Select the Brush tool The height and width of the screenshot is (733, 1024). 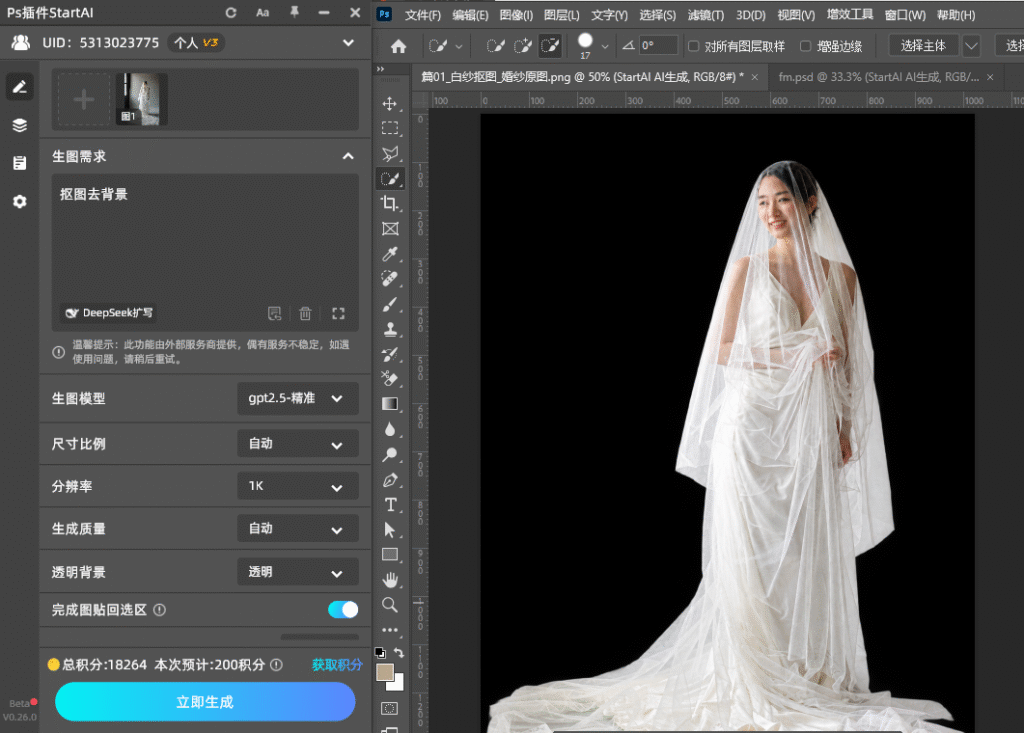point(390,304)
